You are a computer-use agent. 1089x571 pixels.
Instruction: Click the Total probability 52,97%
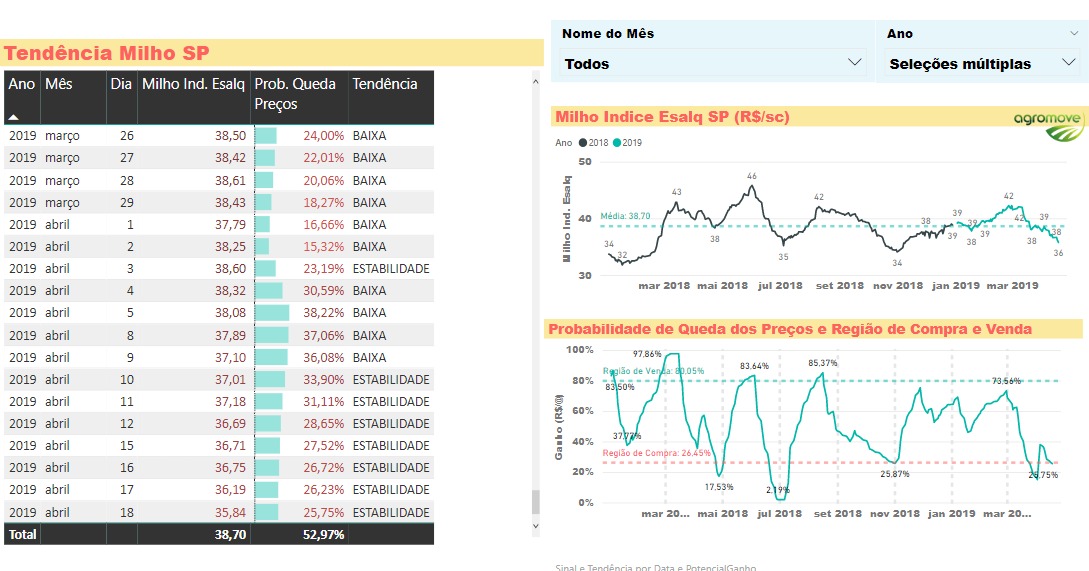click(x=323, y=534)
